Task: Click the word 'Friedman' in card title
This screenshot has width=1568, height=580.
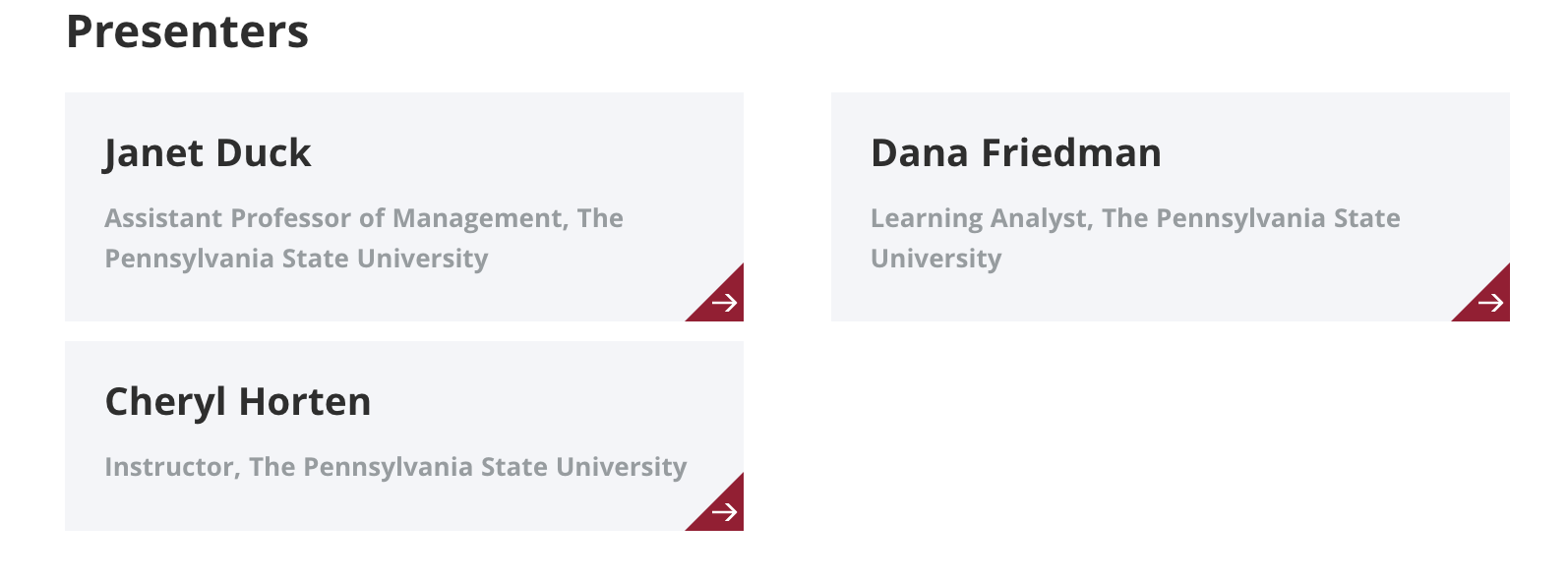Action: (x=1071, y=153)
